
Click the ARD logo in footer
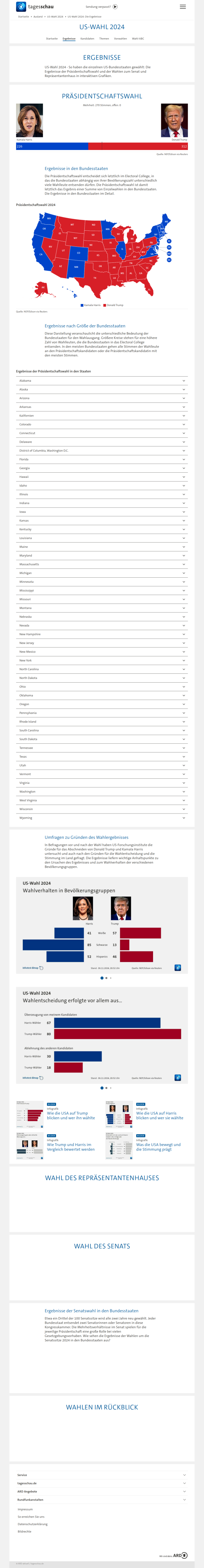click(180, 1555)
